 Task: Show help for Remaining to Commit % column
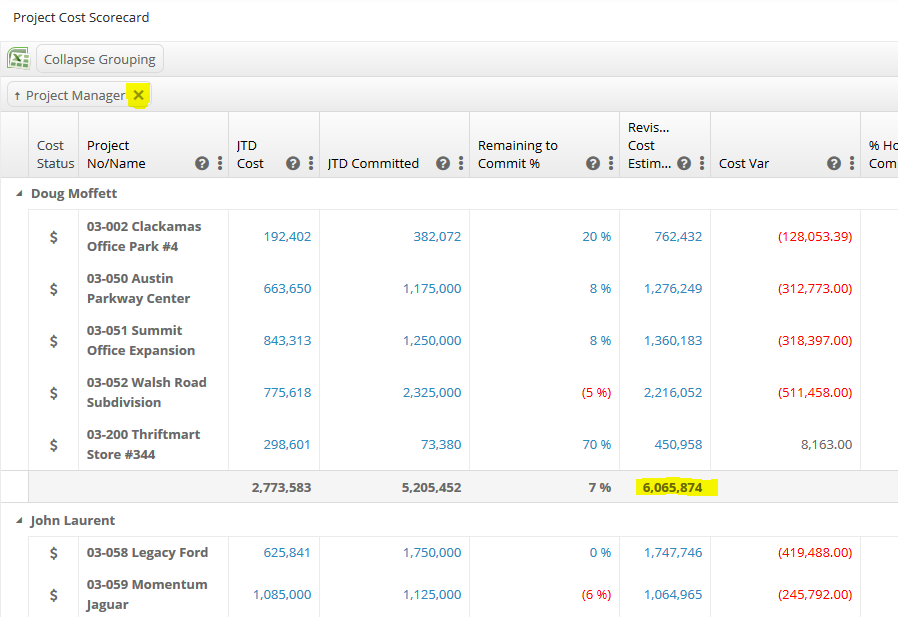[x=593, y=163]
